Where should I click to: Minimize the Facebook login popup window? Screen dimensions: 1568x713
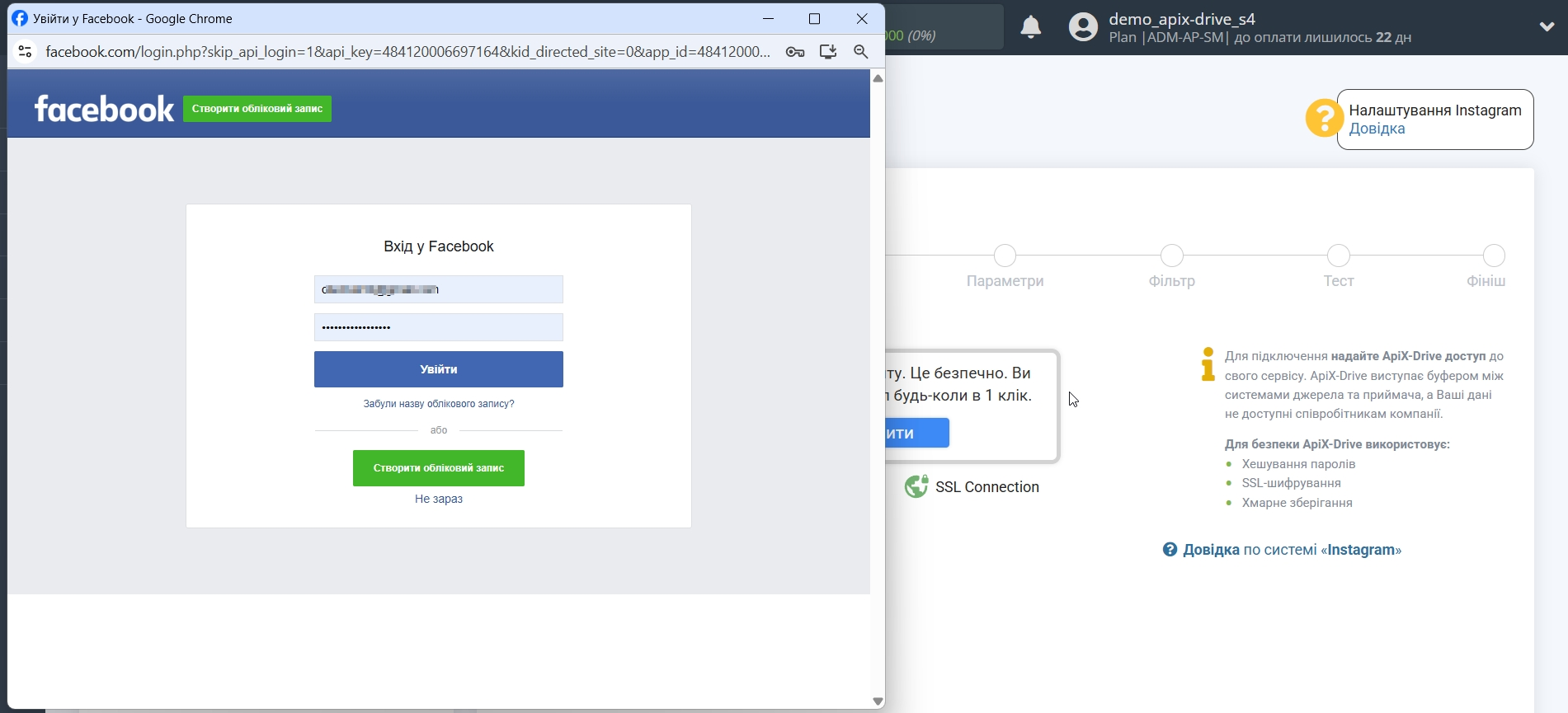(x=768, y=18)
